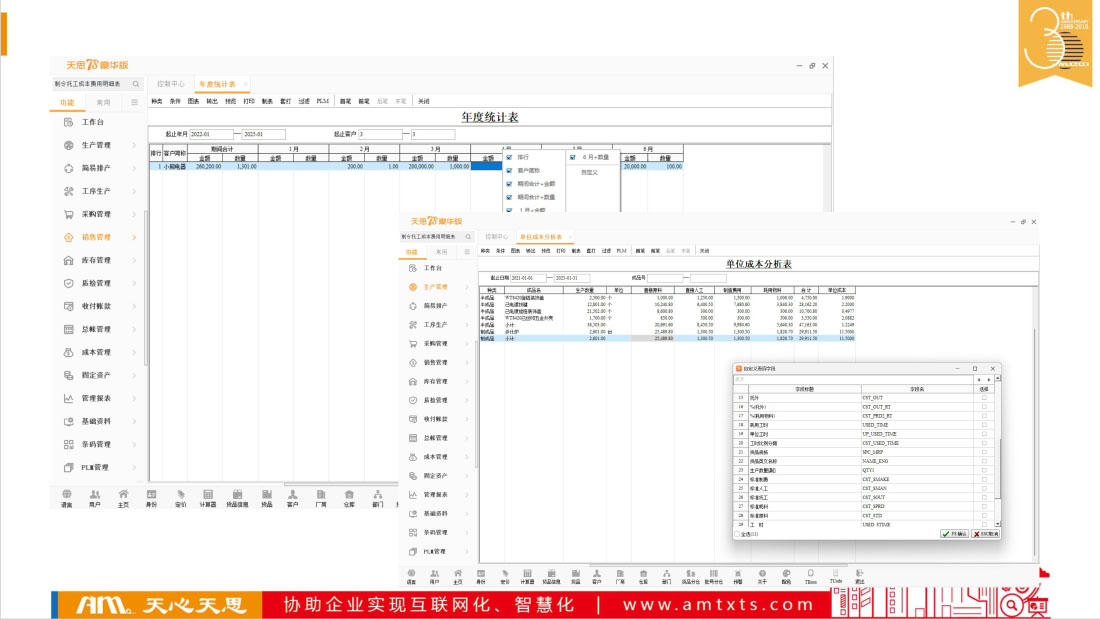
Task: Expand 成本管理 chevron in left sidebar
Action: coord(135,352)
